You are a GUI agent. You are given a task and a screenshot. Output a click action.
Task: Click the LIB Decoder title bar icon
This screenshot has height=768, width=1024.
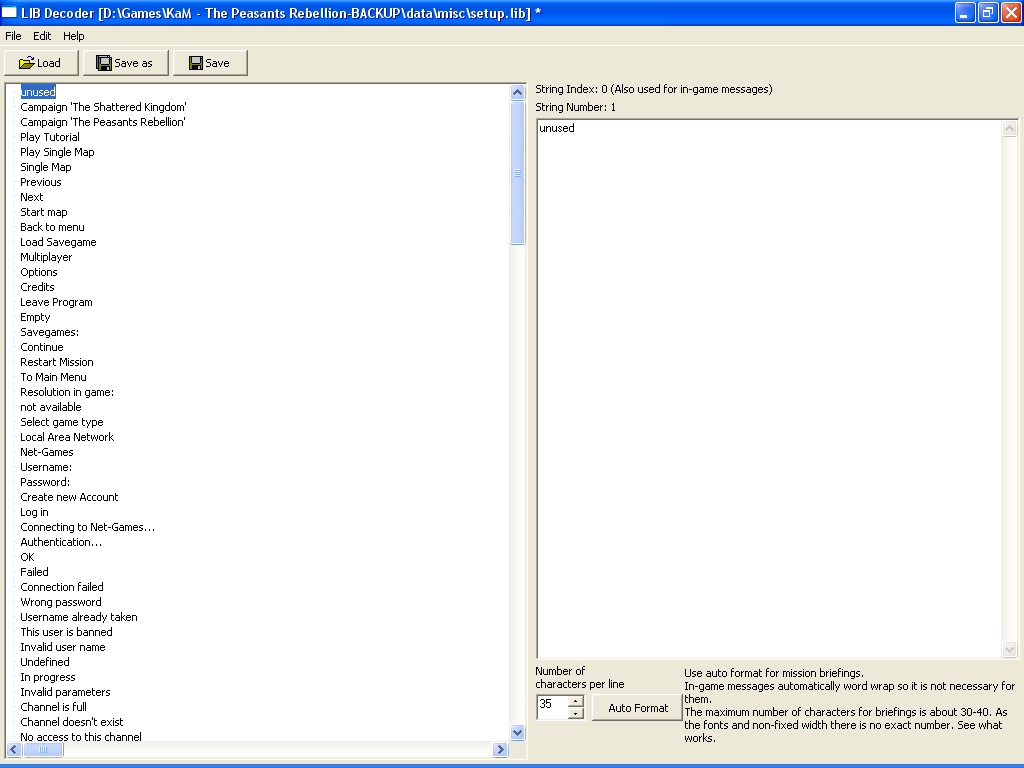(x=10, y=12)
